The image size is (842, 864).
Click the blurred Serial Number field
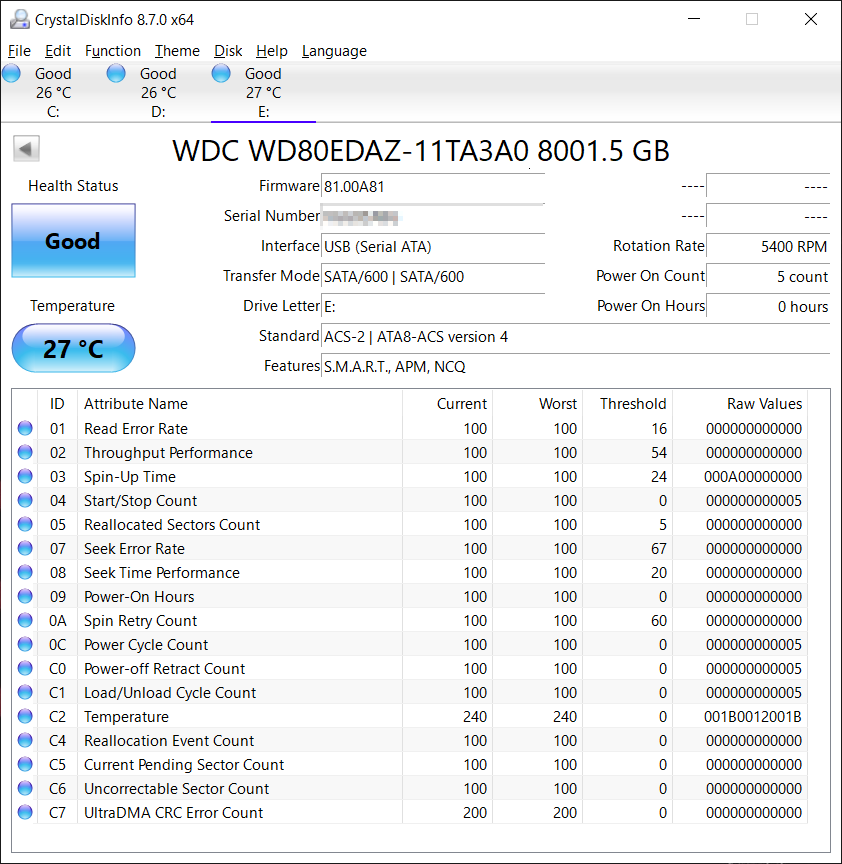(433, 217)
